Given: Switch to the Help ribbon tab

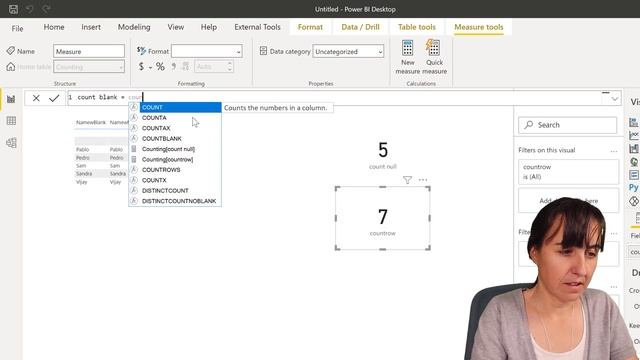Looking at the screenshot, I should click(x=209, y=27).
